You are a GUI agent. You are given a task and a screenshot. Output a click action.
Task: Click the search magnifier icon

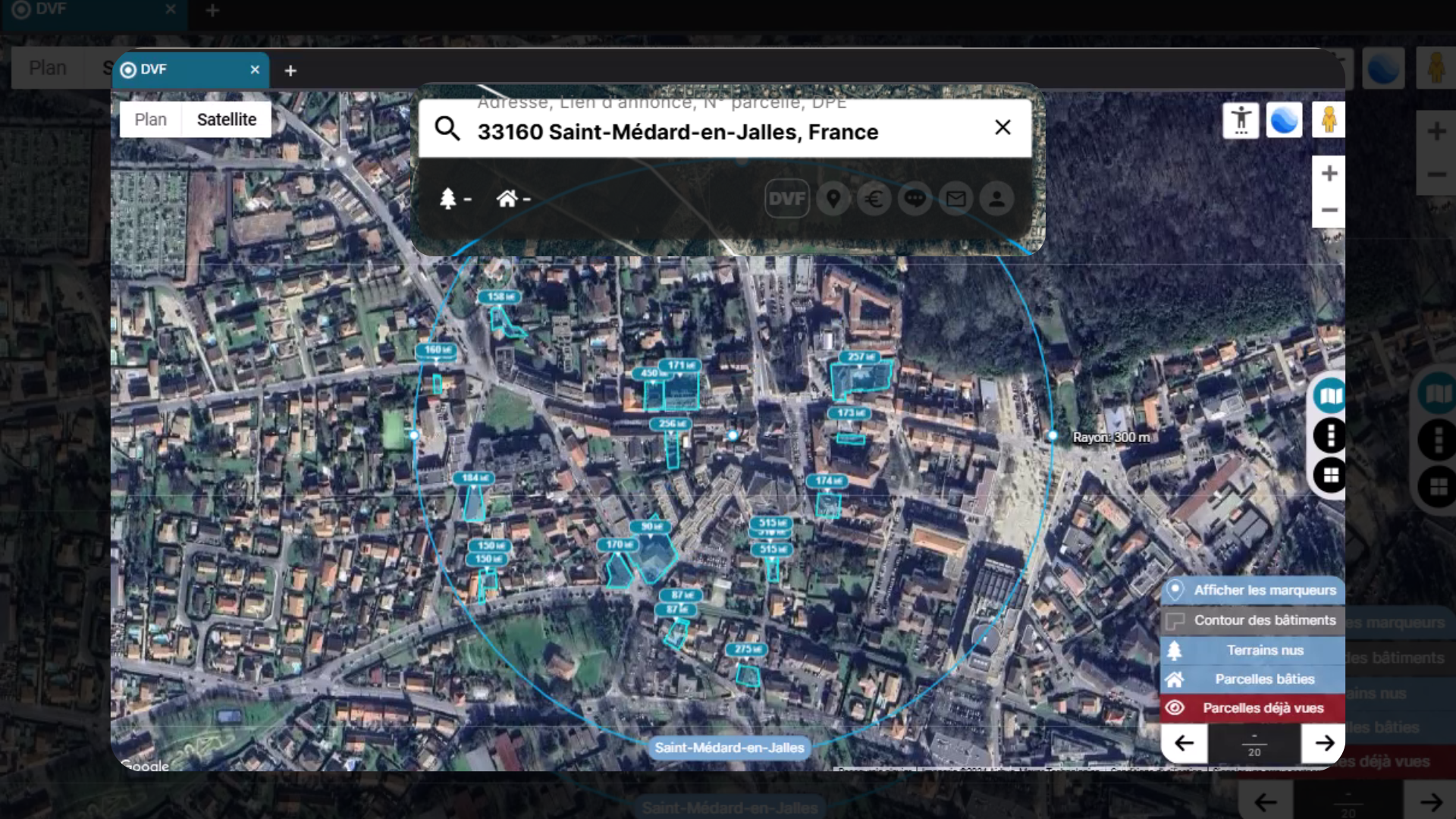click(447, 128)
